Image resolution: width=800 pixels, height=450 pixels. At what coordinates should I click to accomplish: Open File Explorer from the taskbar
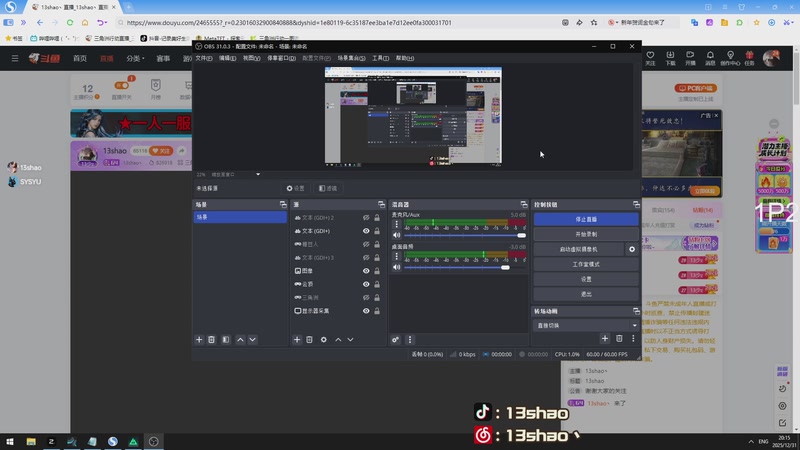click(x=31, y=442)
